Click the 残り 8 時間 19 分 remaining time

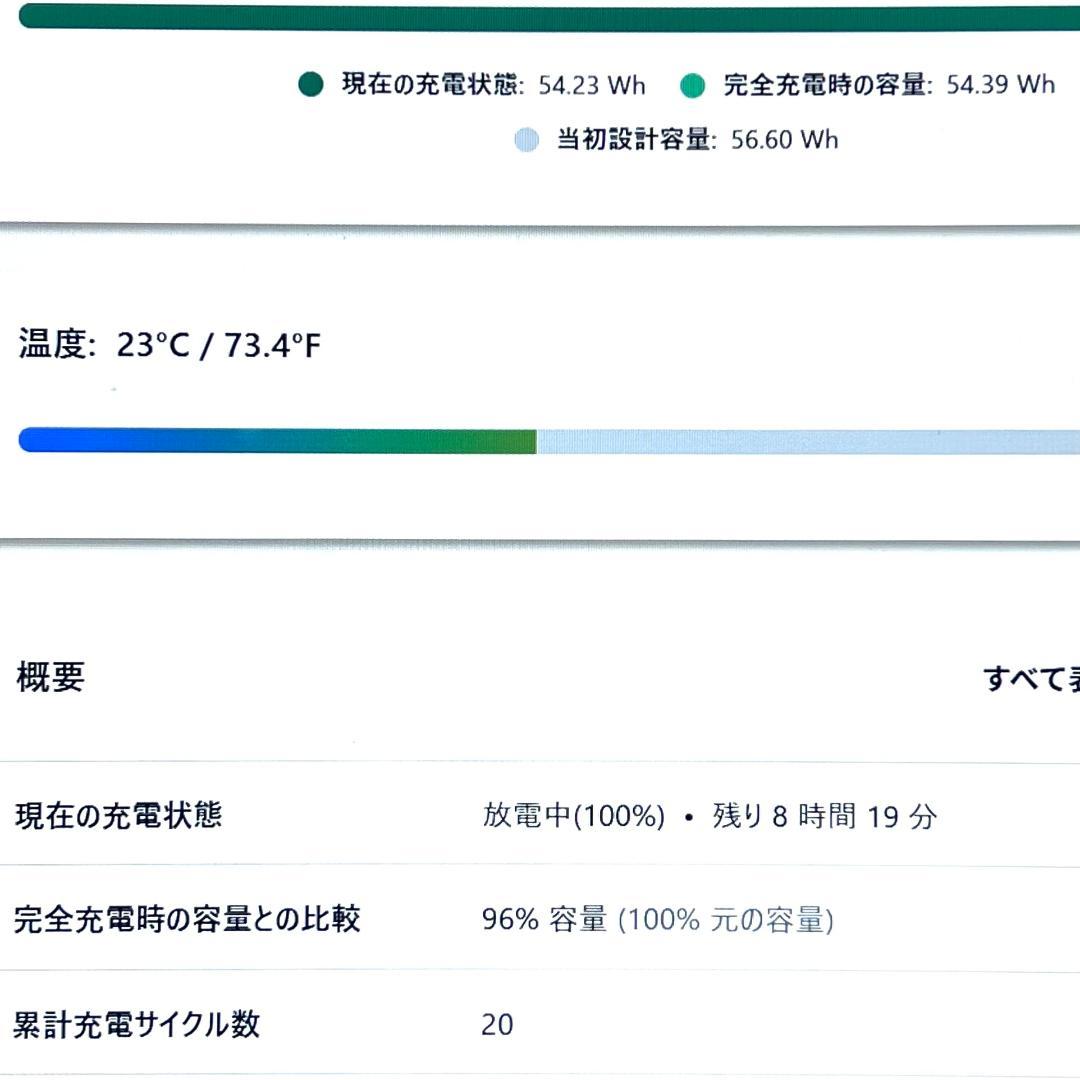tap(825, 817)
